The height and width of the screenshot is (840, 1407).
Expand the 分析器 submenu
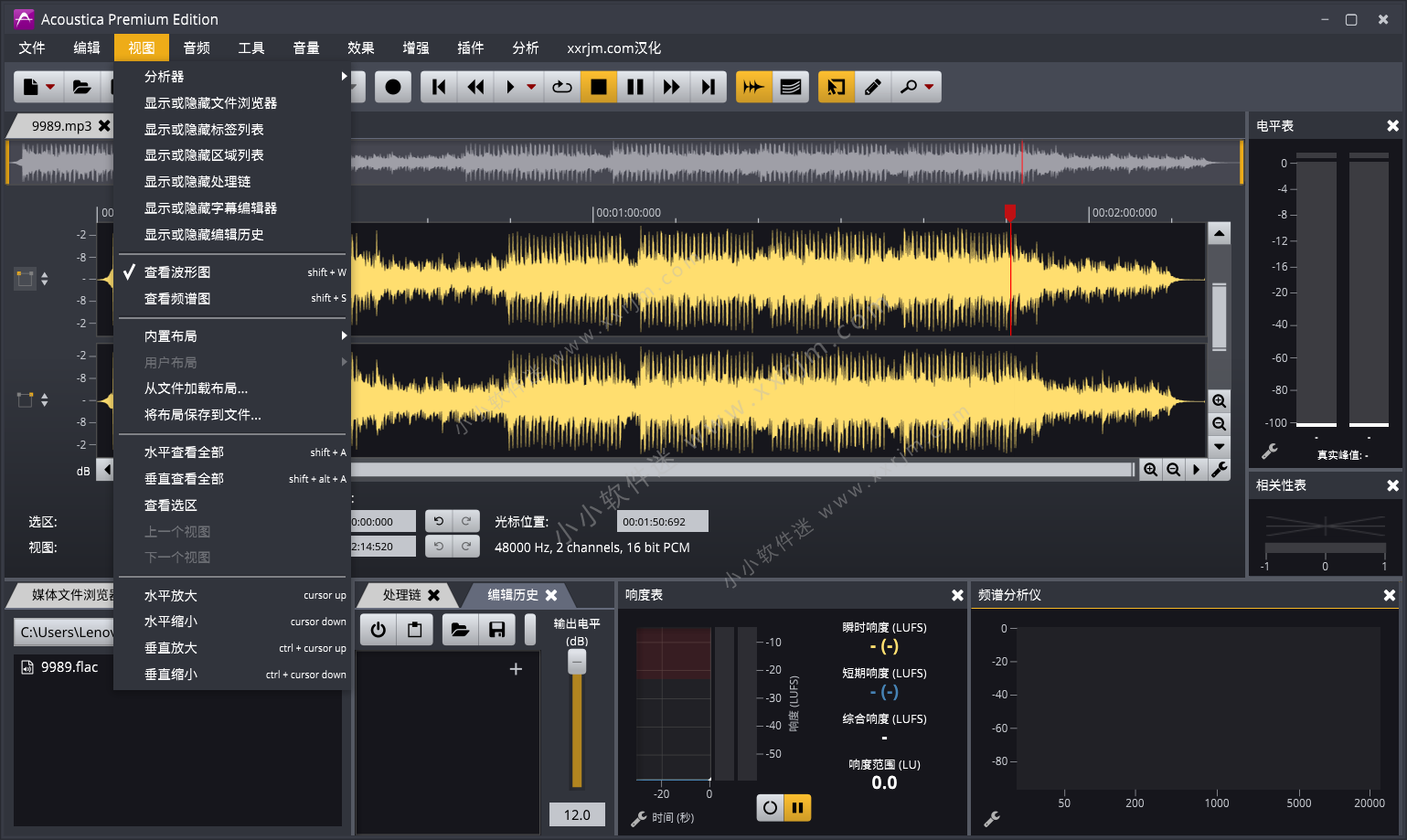tap(232, 77)
